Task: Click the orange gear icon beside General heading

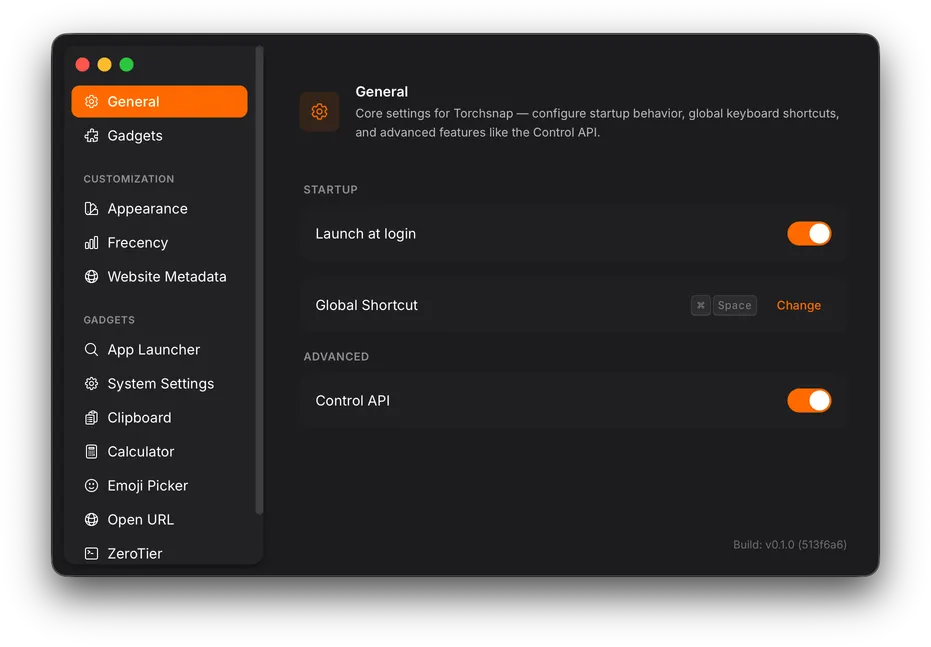Action: point(319,112)
